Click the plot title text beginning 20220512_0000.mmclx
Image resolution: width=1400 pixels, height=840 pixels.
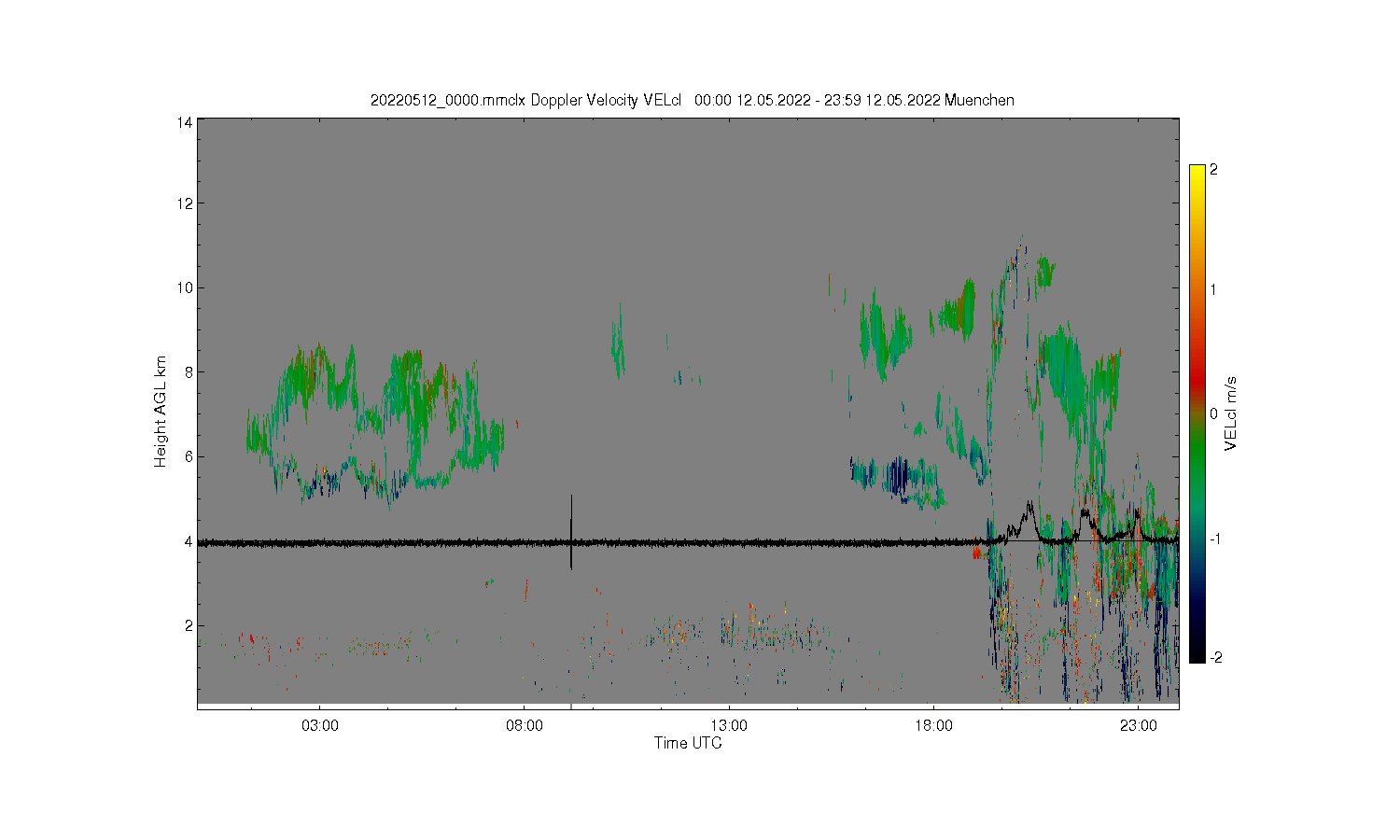[x=692, y=100]
